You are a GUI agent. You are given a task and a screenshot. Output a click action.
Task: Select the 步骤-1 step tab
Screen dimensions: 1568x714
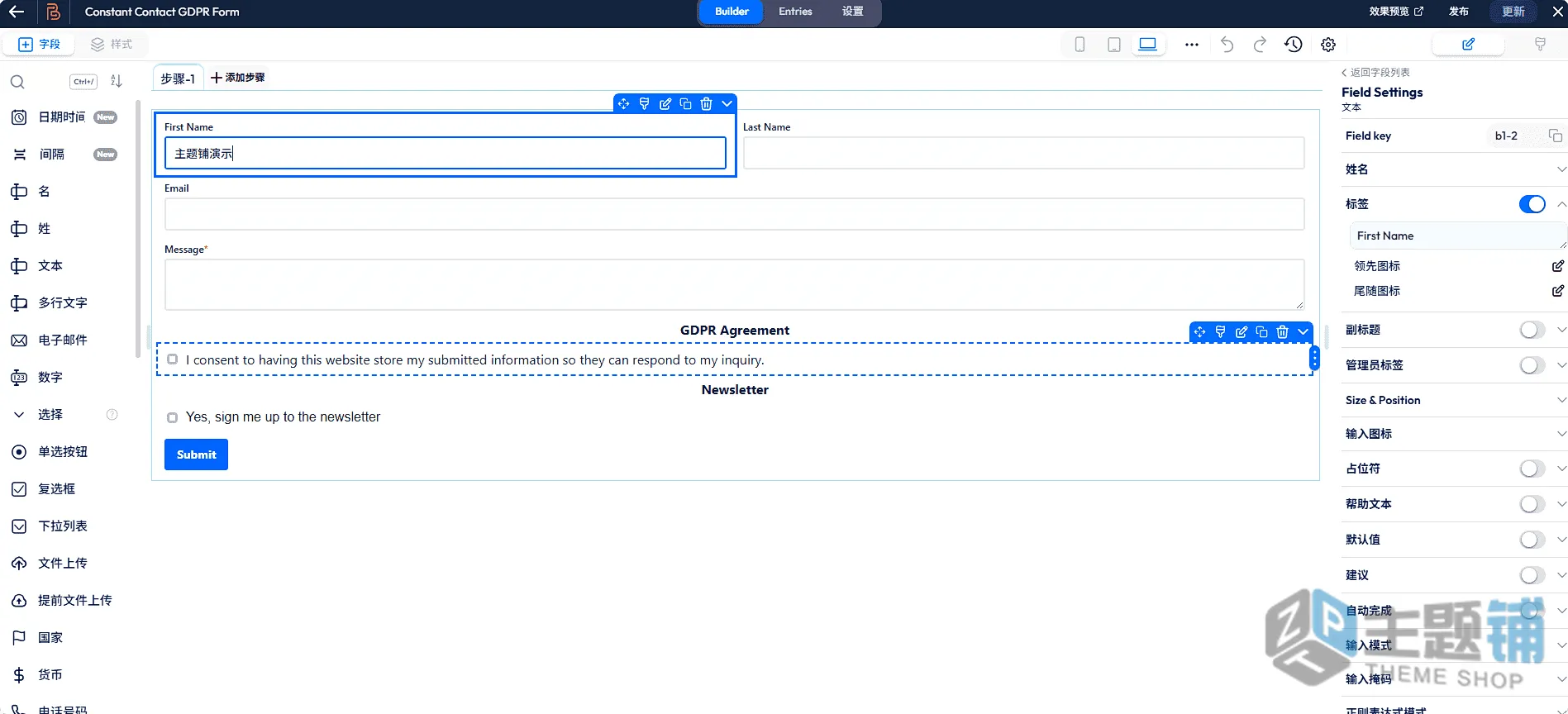(178, 78)
